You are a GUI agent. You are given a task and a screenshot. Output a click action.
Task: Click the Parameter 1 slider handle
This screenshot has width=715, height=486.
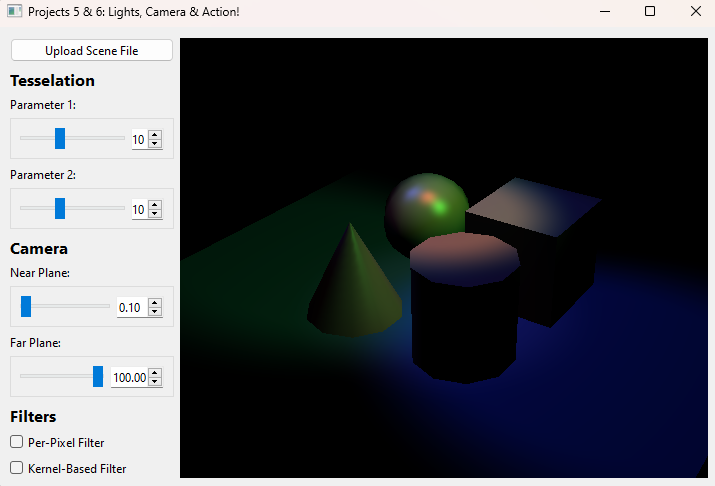coord(60,138)
